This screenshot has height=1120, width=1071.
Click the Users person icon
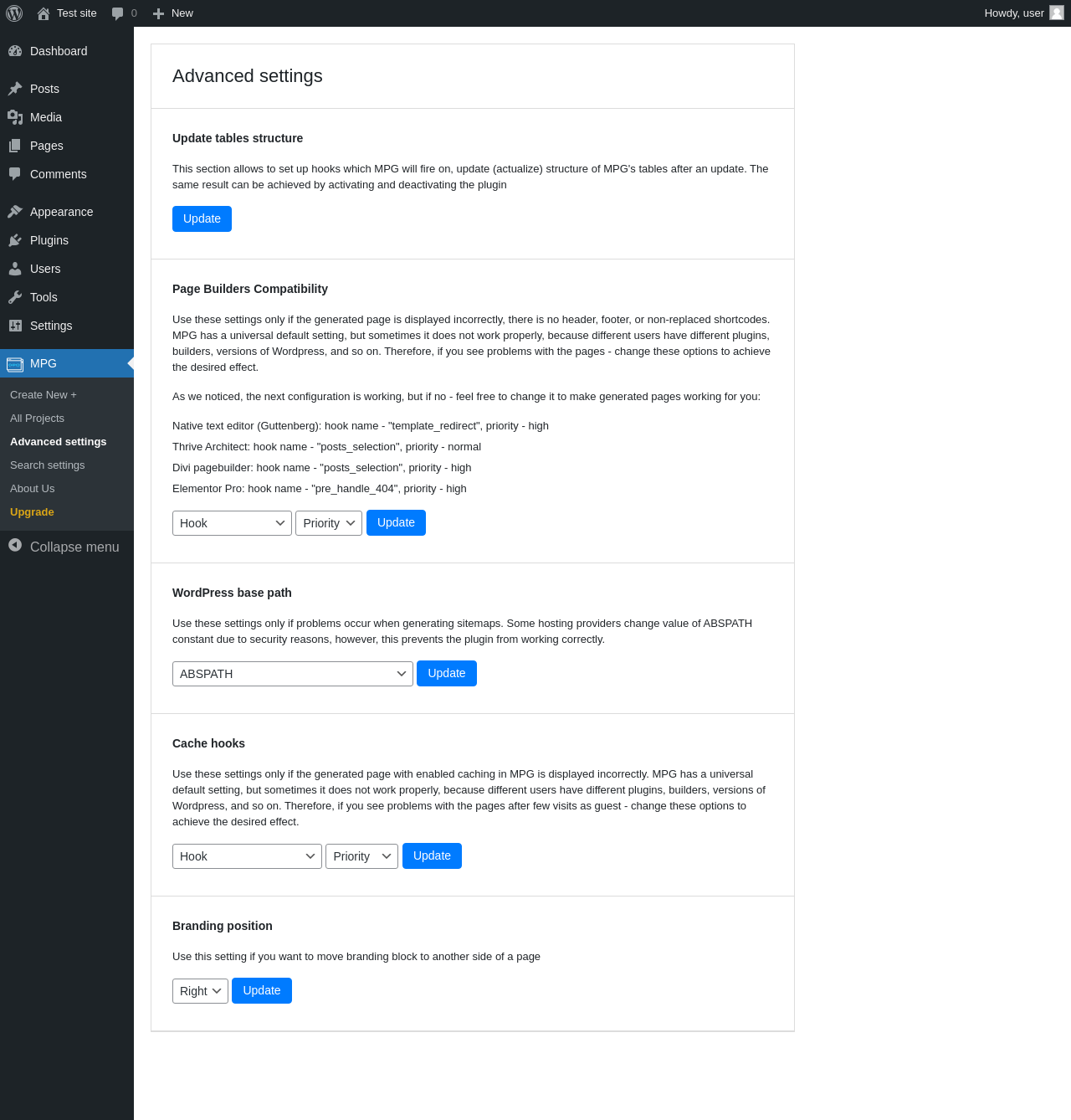click(x=15, y=269)
